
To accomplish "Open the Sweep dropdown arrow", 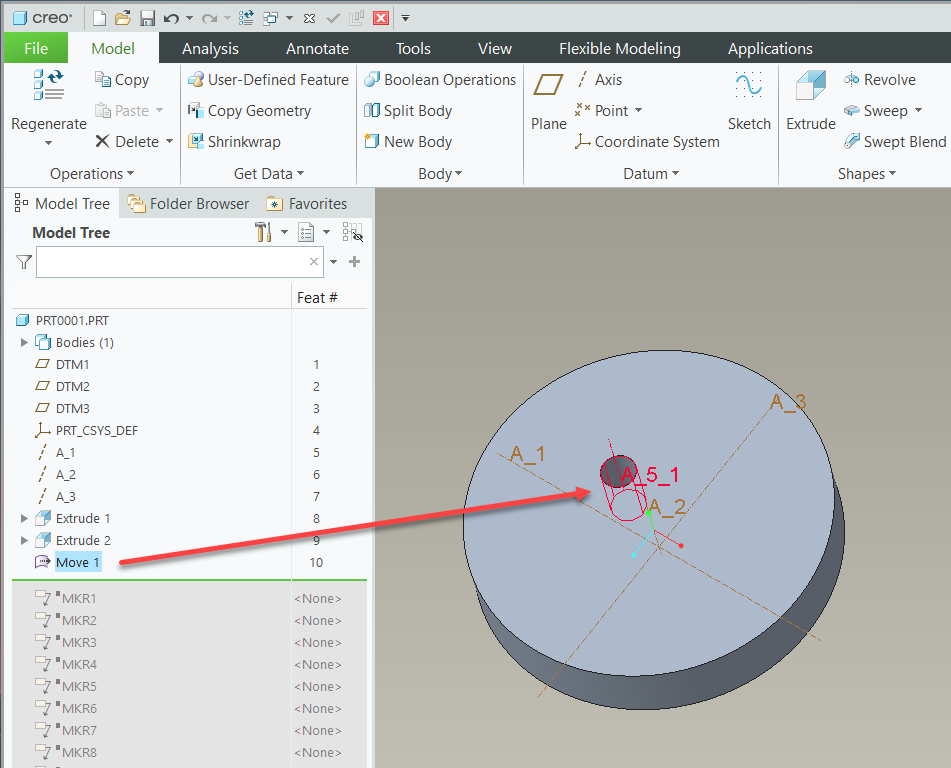I will pos(918,111).
